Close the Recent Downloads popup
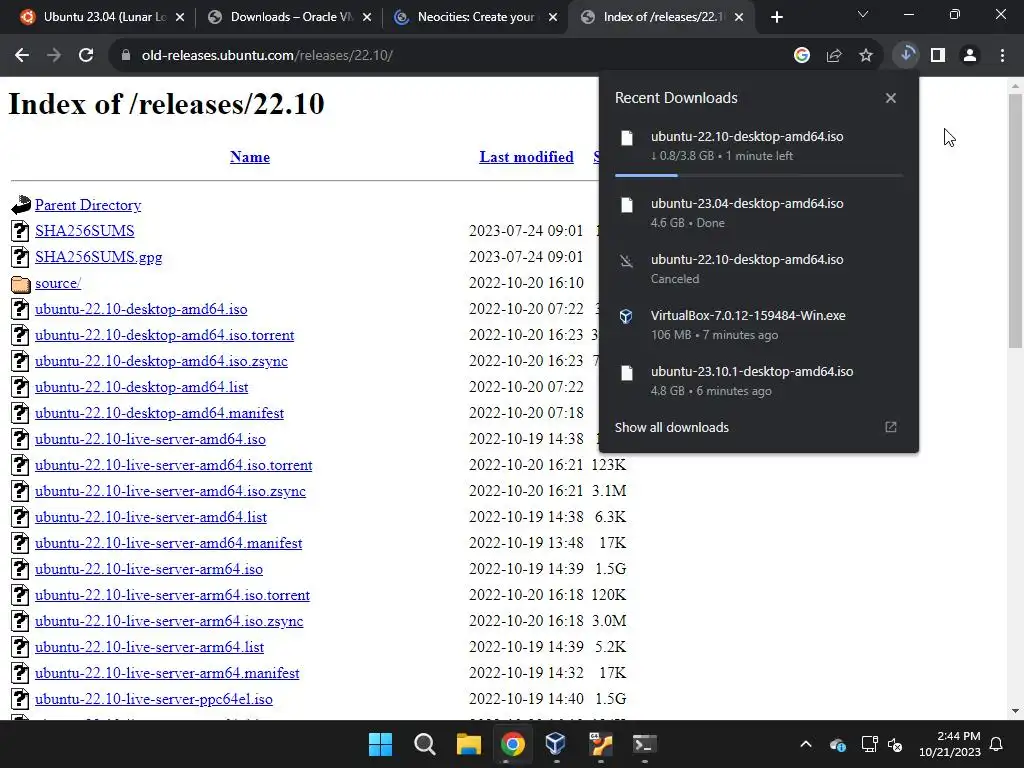1024x768 pixels. pos(891,98)
